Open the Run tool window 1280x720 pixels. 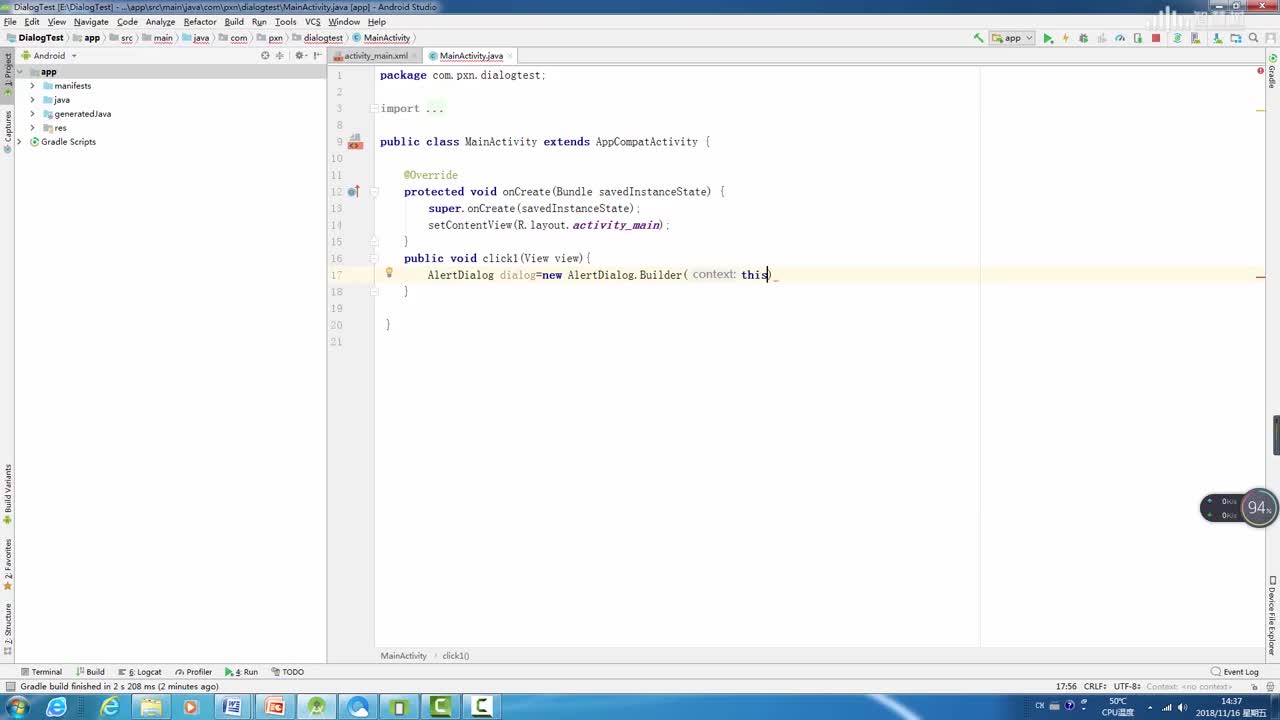click(x=241, y=672)
